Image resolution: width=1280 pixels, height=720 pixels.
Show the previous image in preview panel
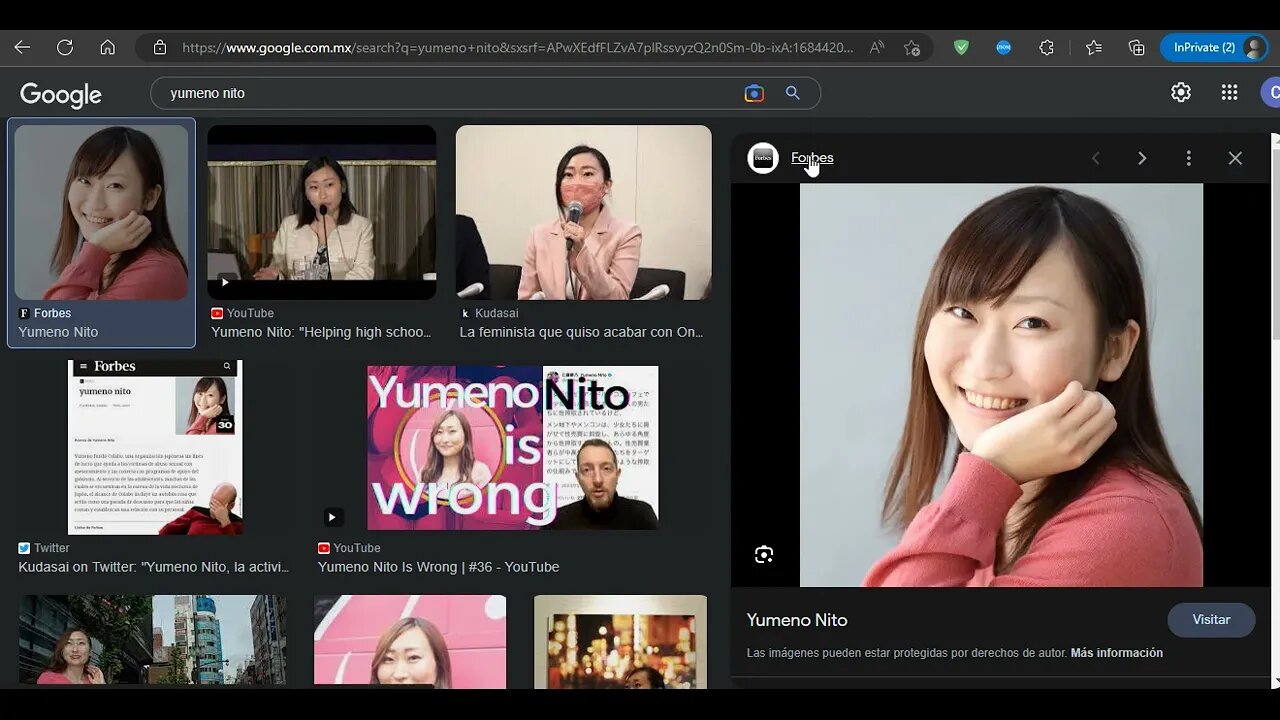(x=1095, y=158)
